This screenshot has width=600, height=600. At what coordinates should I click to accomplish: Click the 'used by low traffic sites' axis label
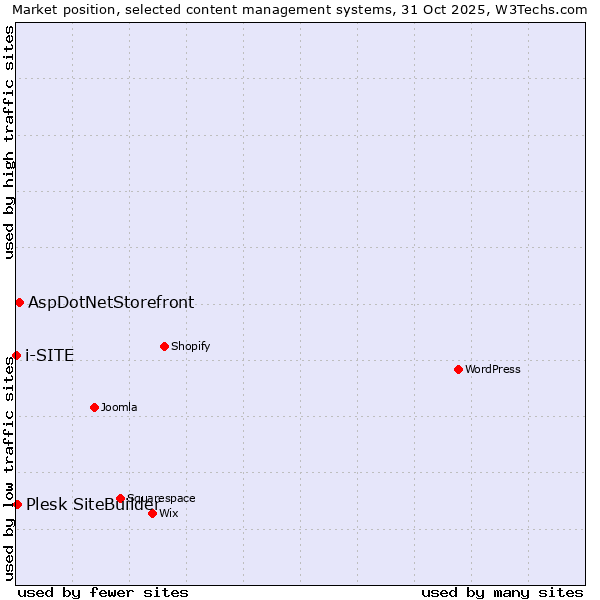[x=9, y=468]
